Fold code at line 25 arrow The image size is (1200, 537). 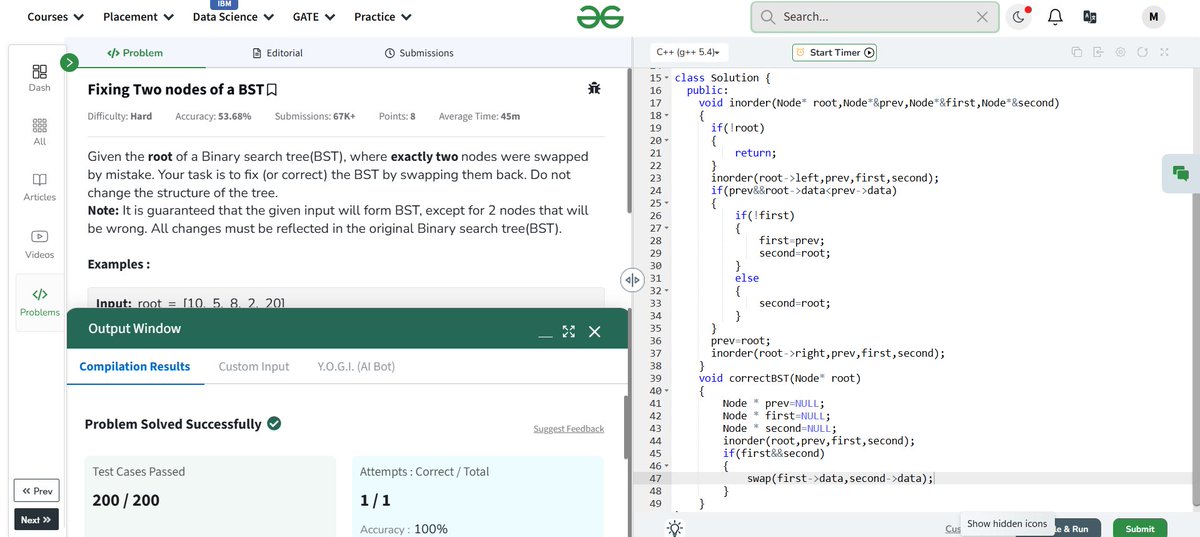point(667,203)
